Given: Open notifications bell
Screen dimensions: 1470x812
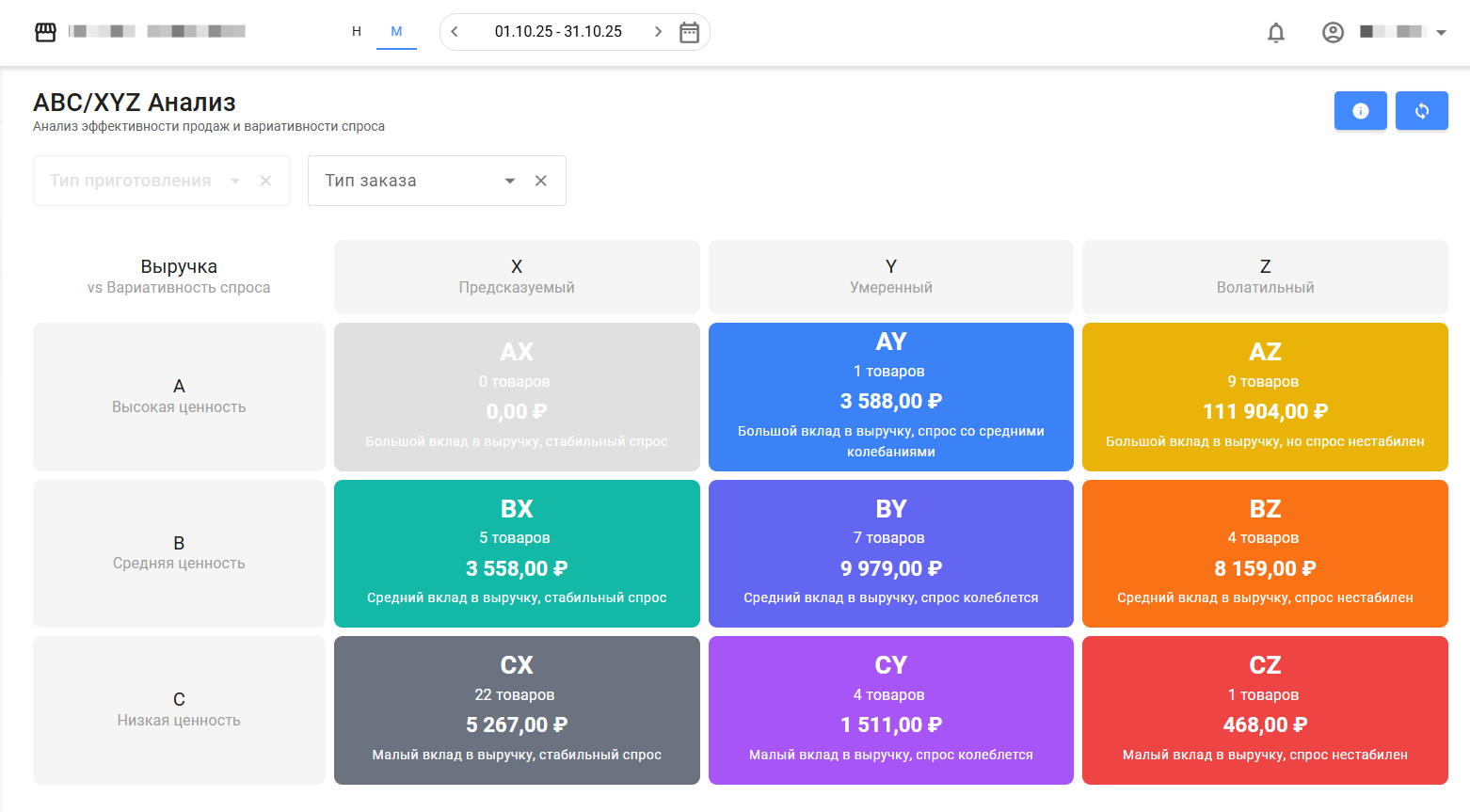Looking at the screenshot, I should point(1276,33).
